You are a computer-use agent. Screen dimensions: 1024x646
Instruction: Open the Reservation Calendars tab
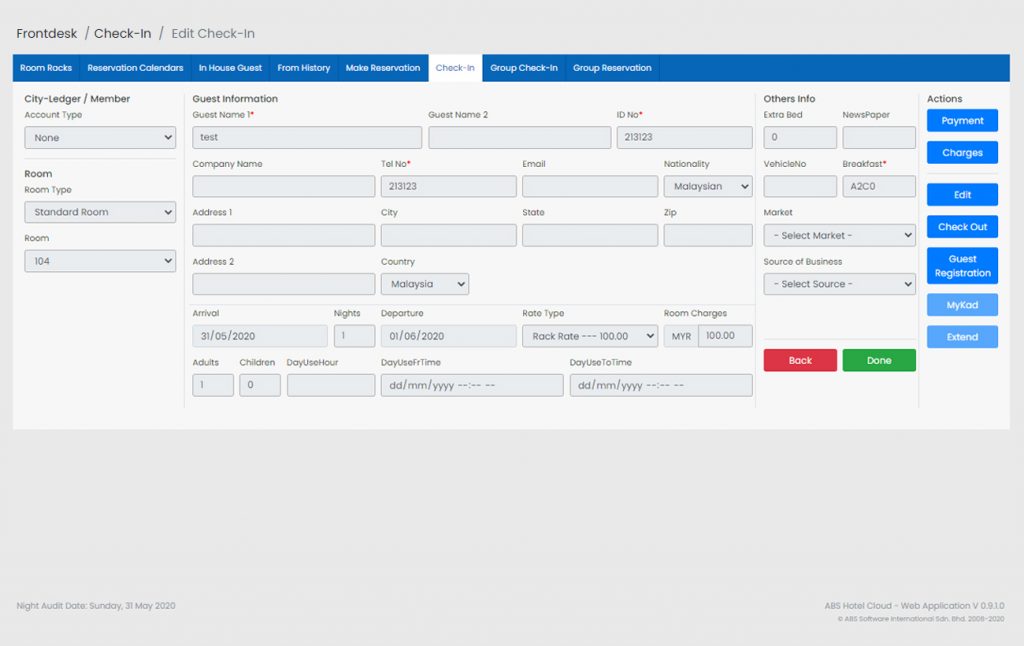(135, 68)
